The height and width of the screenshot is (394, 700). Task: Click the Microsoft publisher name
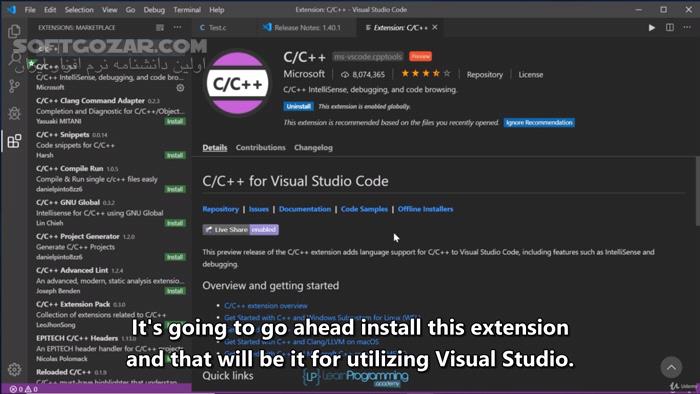(304, 74)
